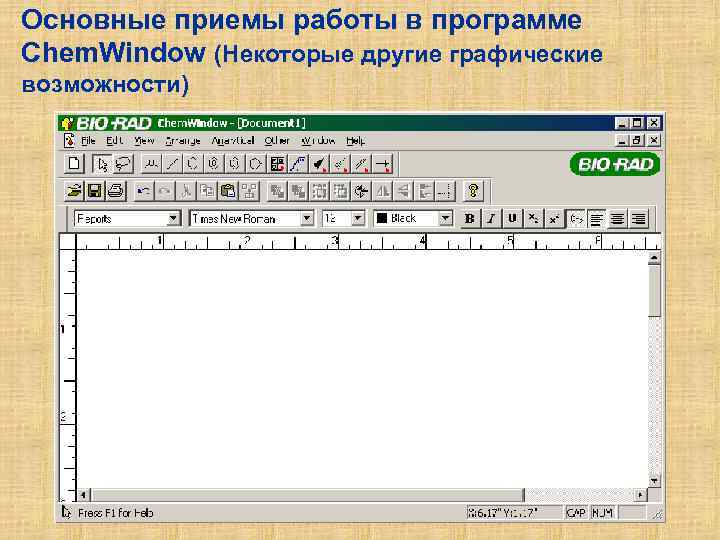The image size is (720, 540).
Task: Align text center
Action: click(618, 219)
